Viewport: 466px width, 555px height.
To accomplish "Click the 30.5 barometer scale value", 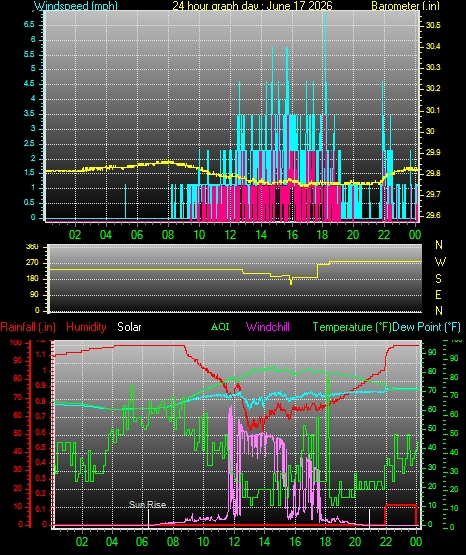I will coord(433,25).
